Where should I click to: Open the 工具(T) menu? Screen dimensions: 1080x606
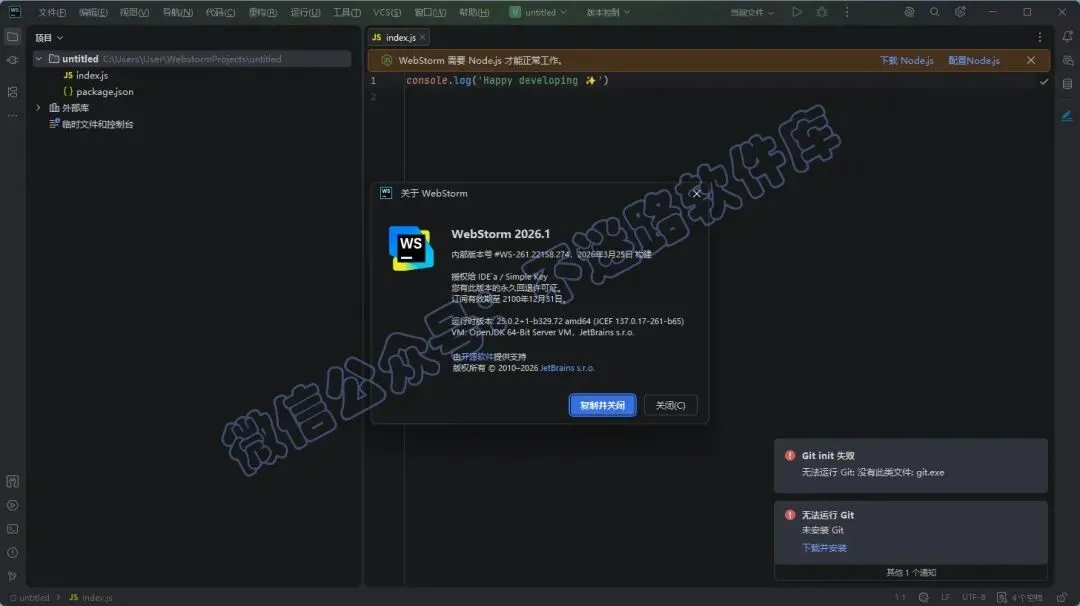tap(346, 12)
